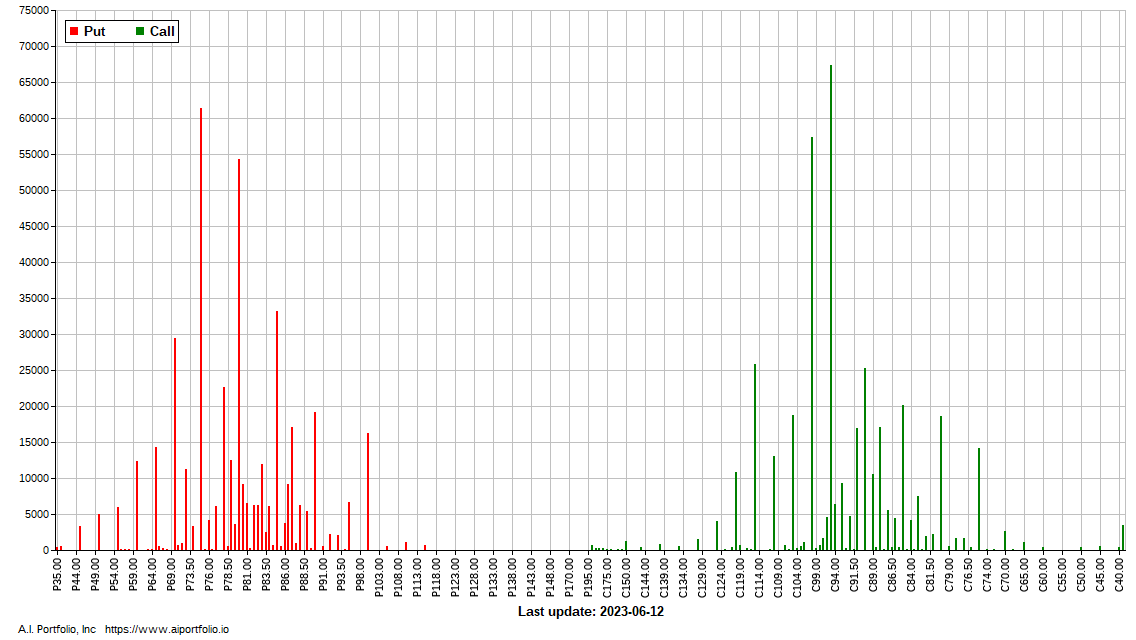Click the 40000 y-axis label
The height and width of the screenshot is (640, 1136).
pyautogui.click(x=34, y=262)
